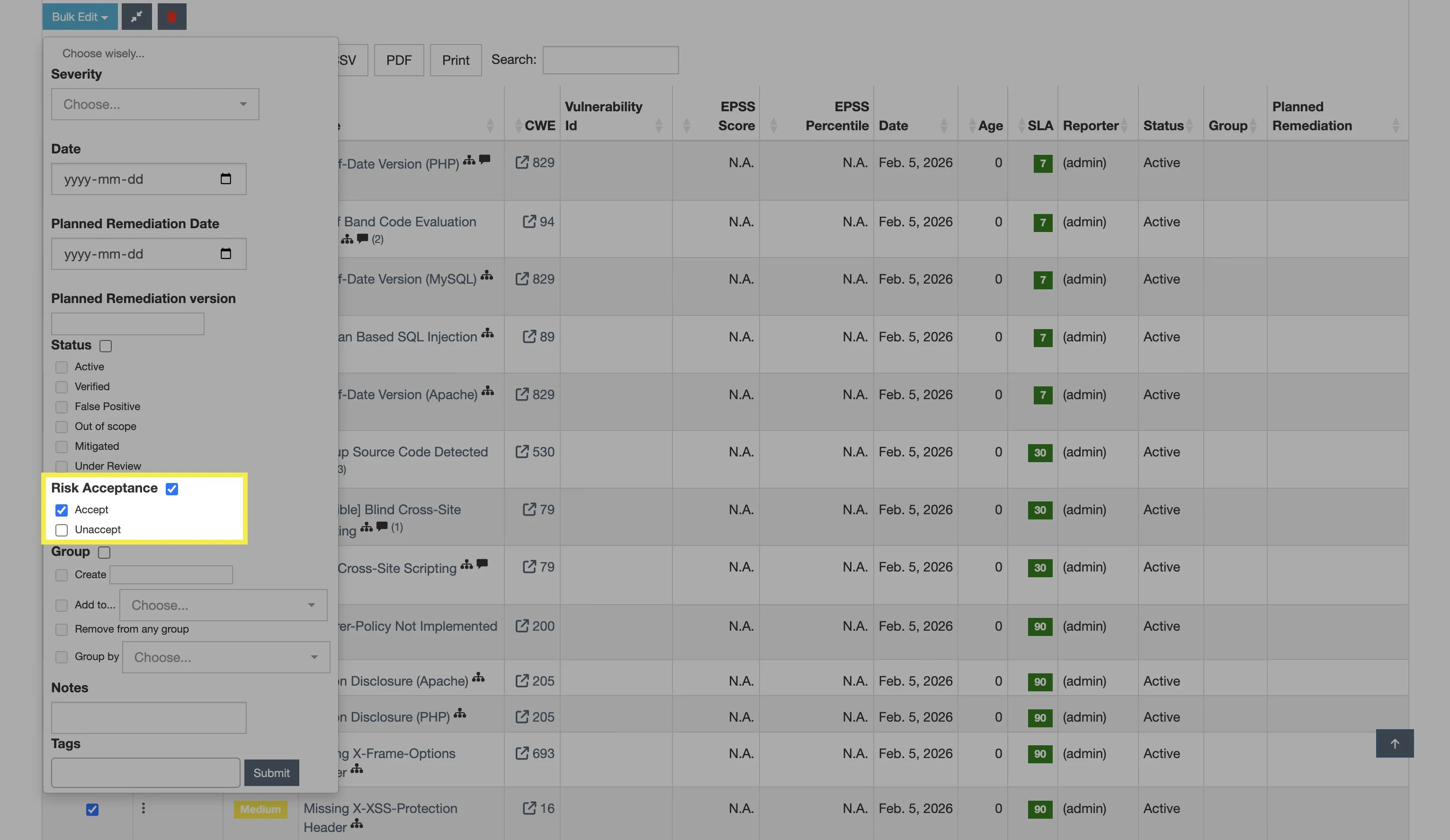Click three-dot menu on Missing X-XSS-Protection row

coord(143,808)
